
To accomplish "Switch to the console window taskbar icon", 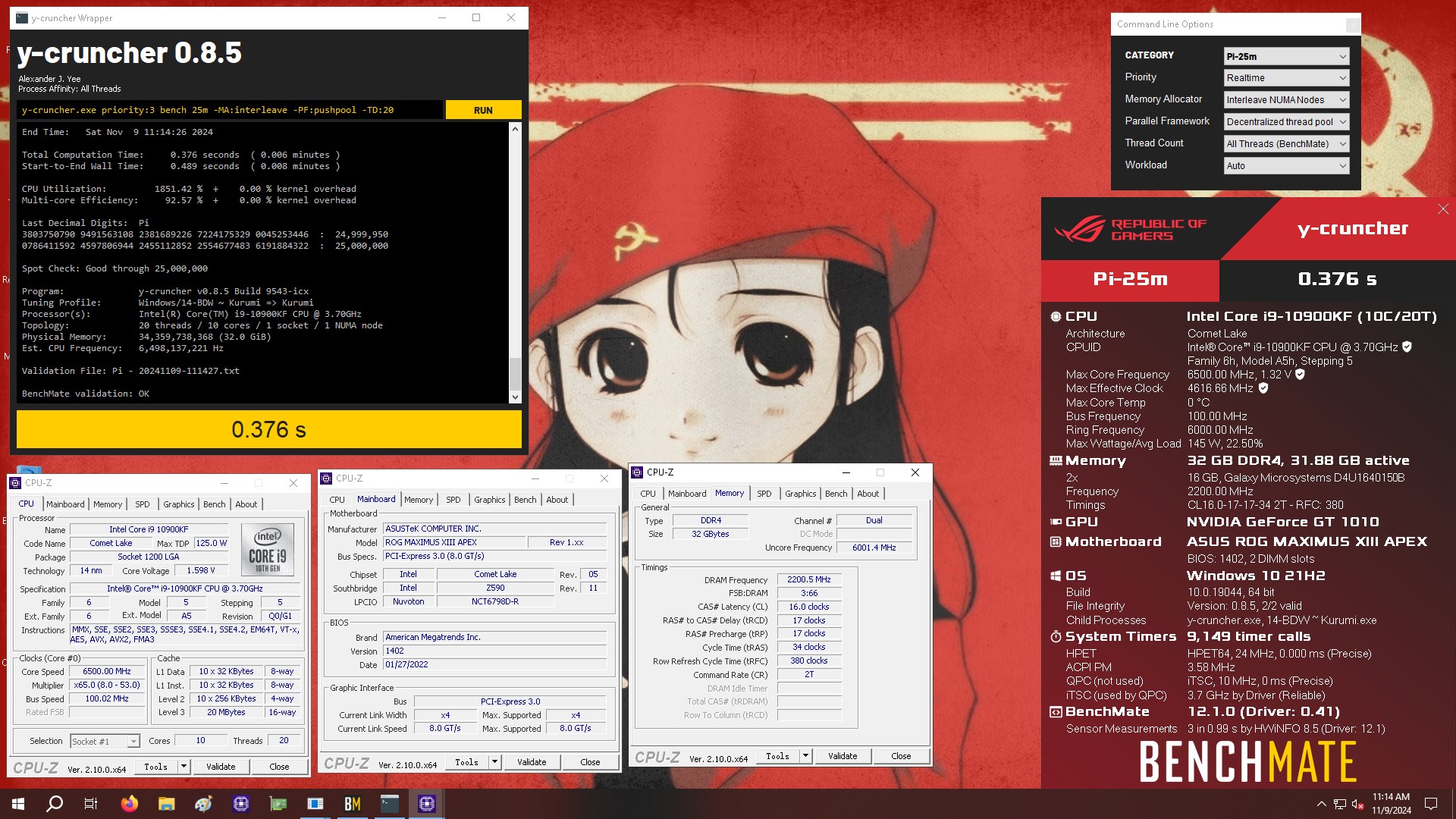I will (x=390, y=804).
